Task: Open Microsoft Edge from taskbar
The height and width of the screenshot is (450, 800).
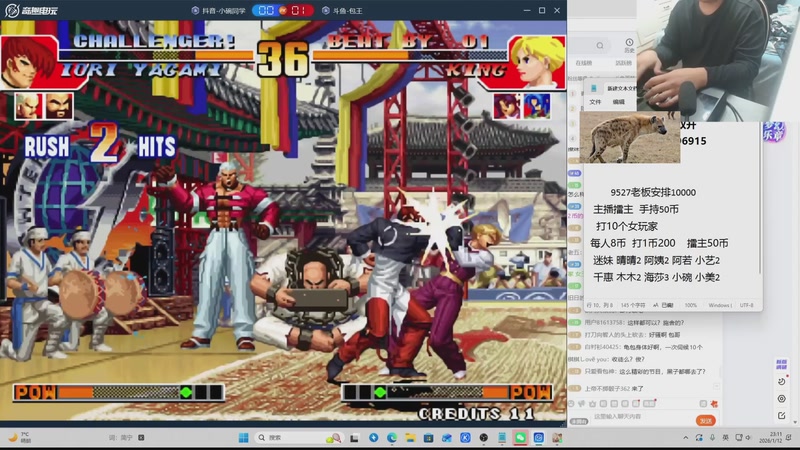Action: coord(392,438)
